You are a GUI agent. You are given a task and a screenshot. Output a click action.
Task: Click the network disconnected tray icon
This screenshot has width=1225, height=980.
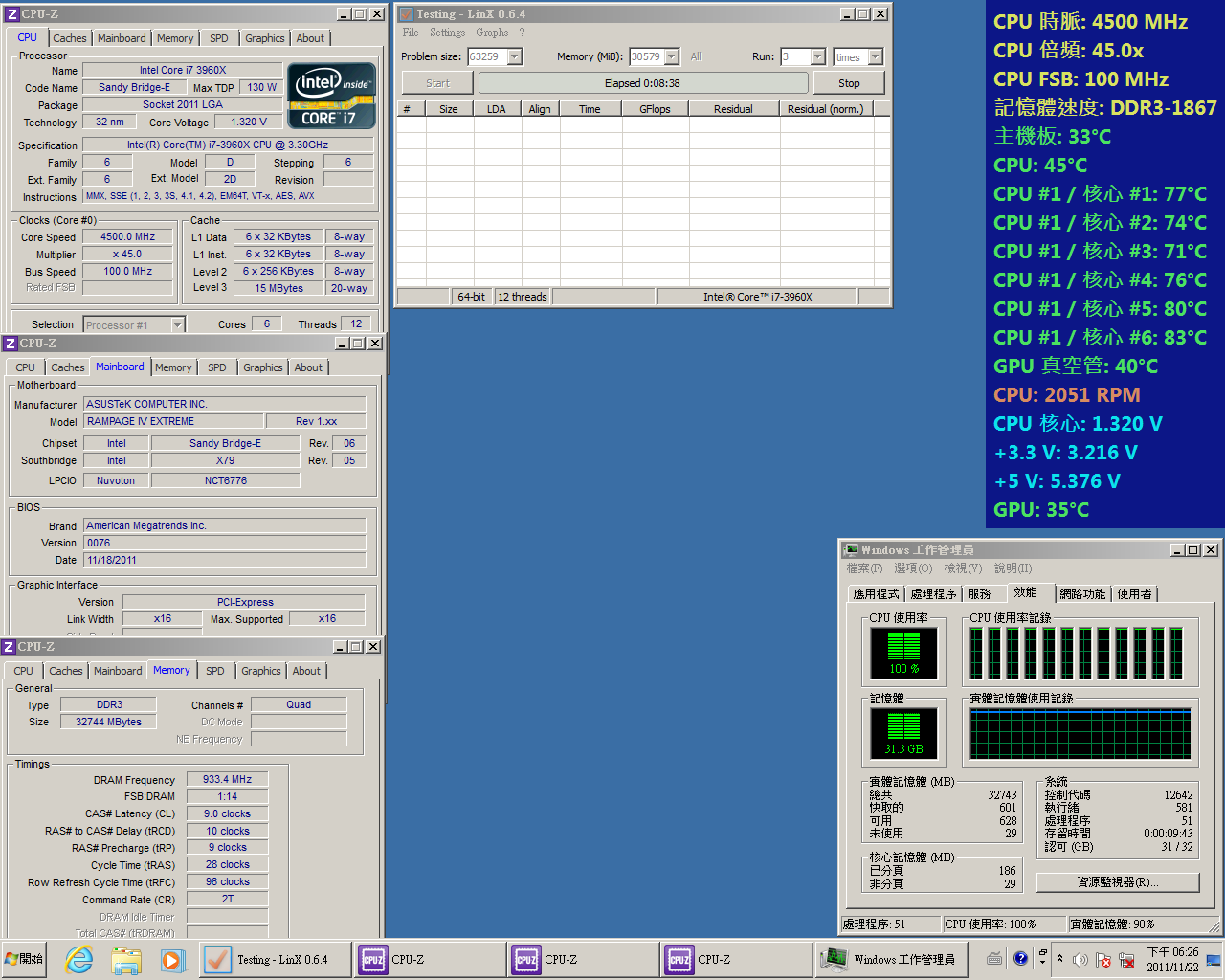(x=1127, y=959)
